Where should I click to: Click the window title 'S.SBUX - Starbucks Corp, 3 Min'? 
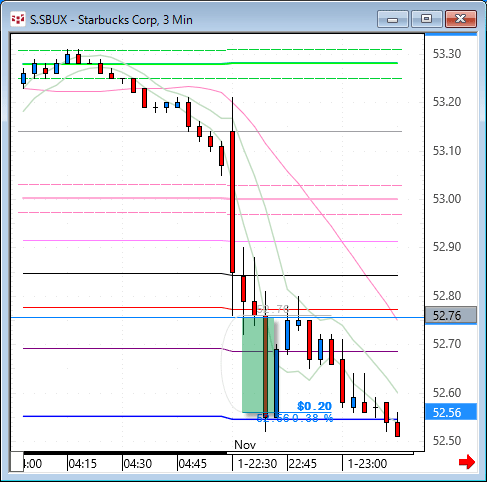(x=111, y=20)
